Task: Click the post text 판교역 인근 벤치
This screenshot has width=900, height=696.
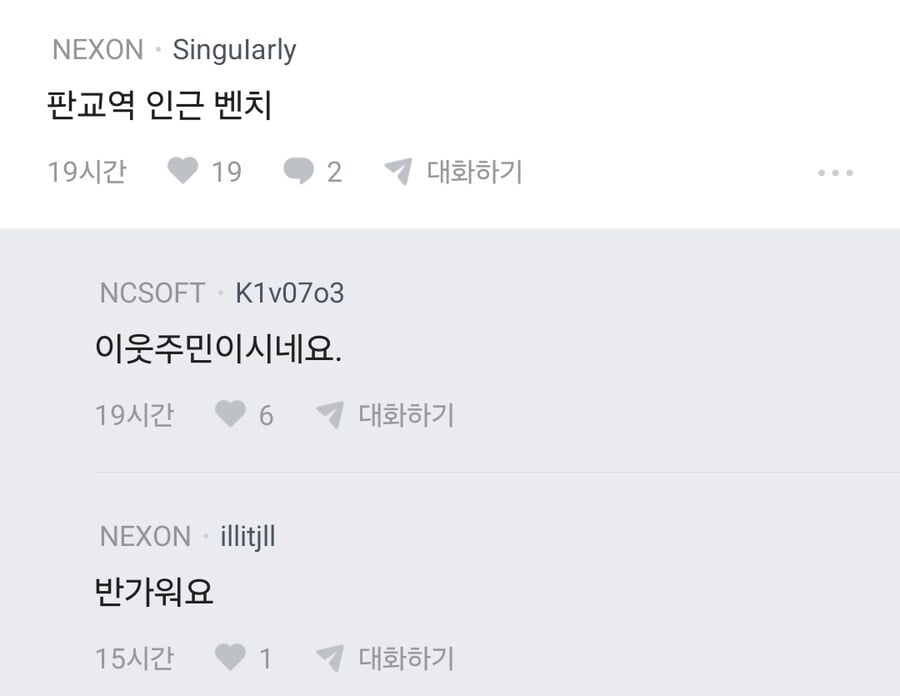Action: pyautogui.click(x=159, y=106)
